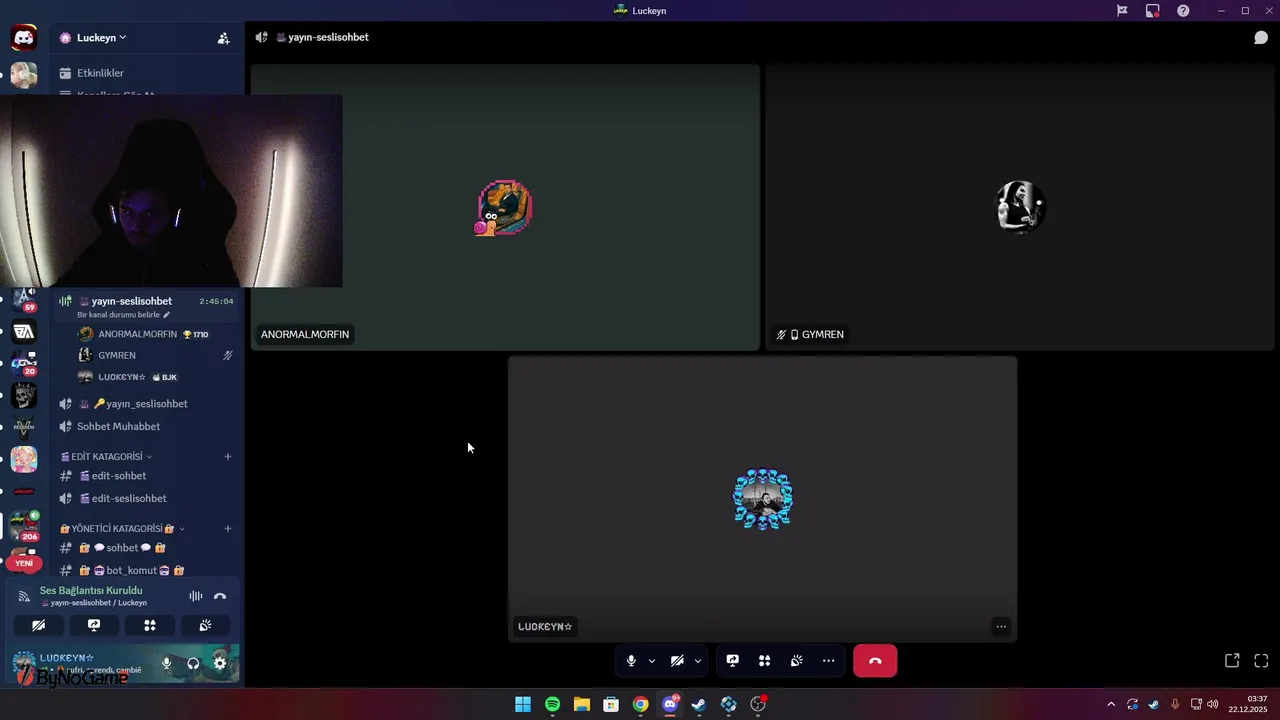Screen dimensions: 1280x720
Task: Open the Help question mark icon
Action: 1183,11
